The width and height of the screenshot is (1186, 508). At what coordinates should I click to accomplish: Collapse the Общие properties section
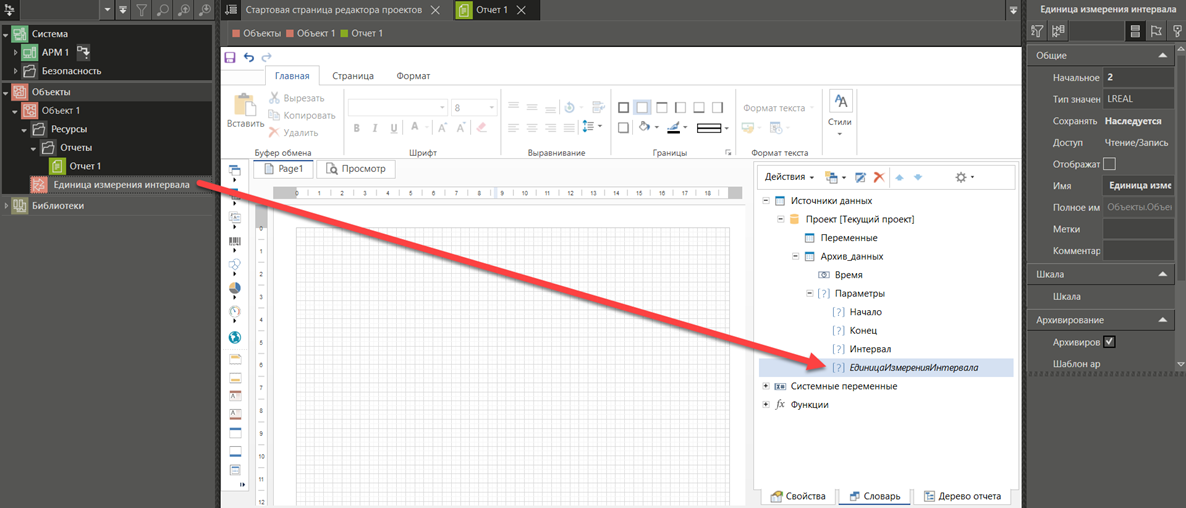point(1163,56)
